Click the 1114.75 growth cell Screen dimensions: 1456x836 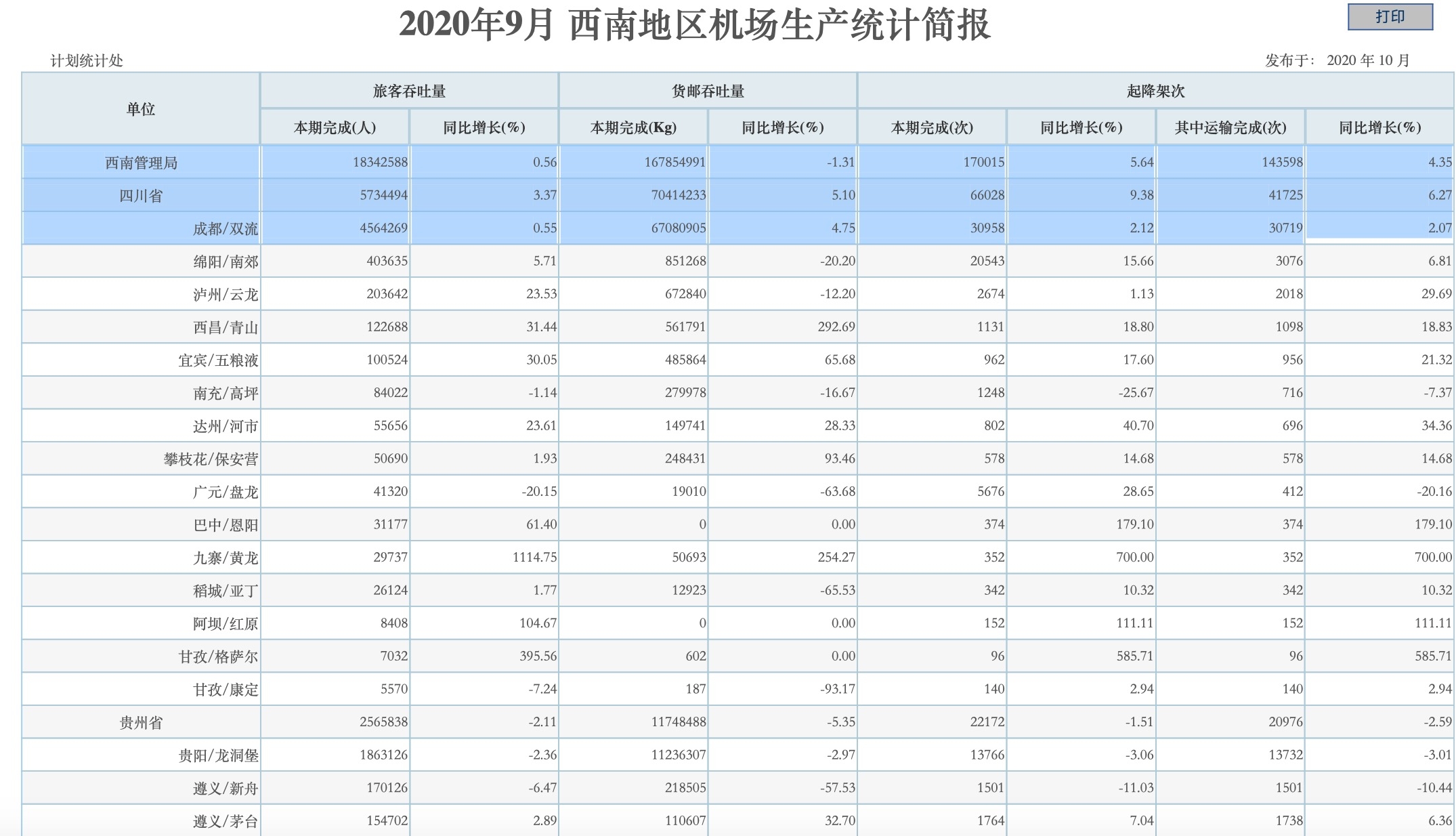(x=534, y=558)
